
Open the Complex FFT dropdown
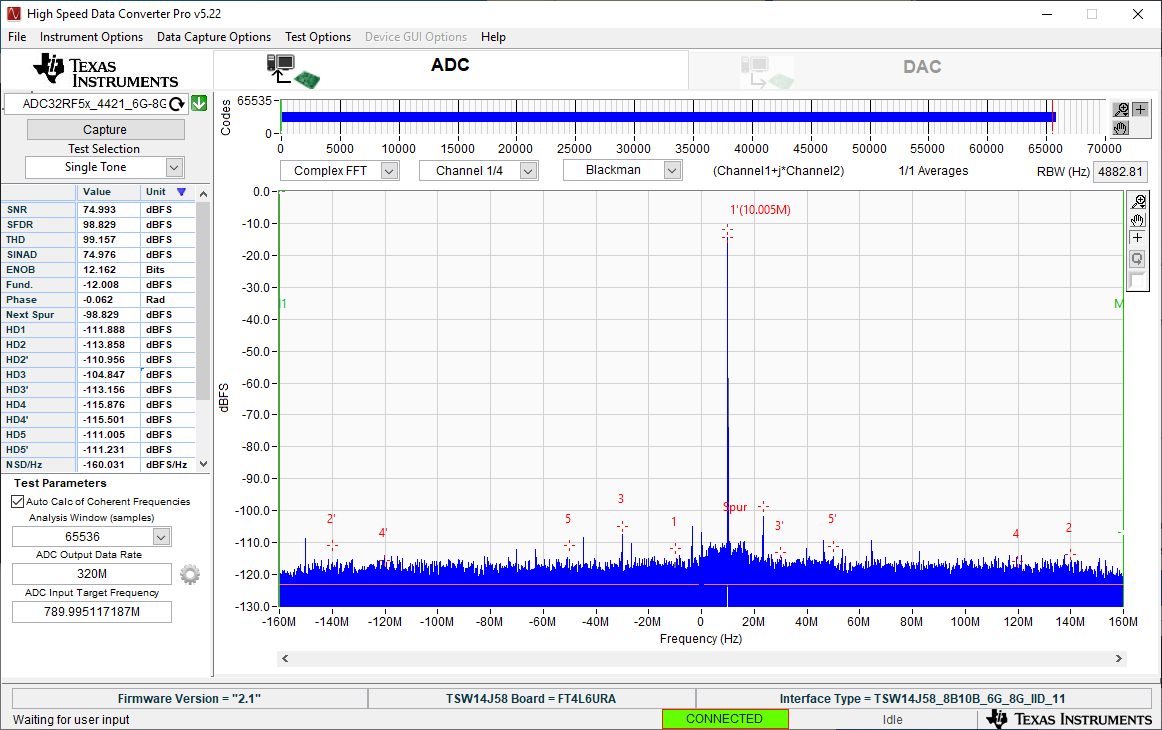(389, 170)
